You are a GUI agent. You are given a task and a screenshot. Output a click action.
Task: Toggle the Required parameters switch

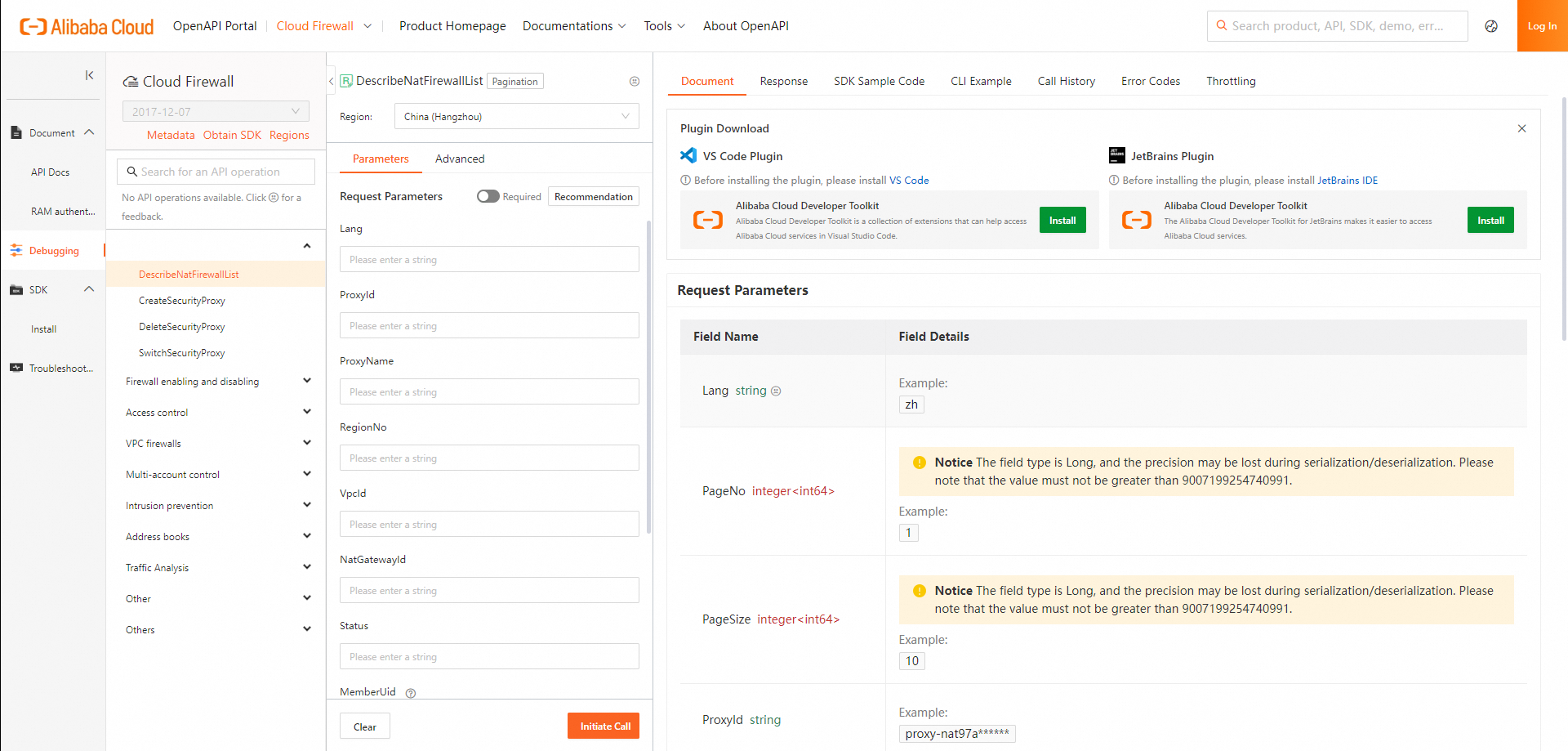click(x=488, y=196)
